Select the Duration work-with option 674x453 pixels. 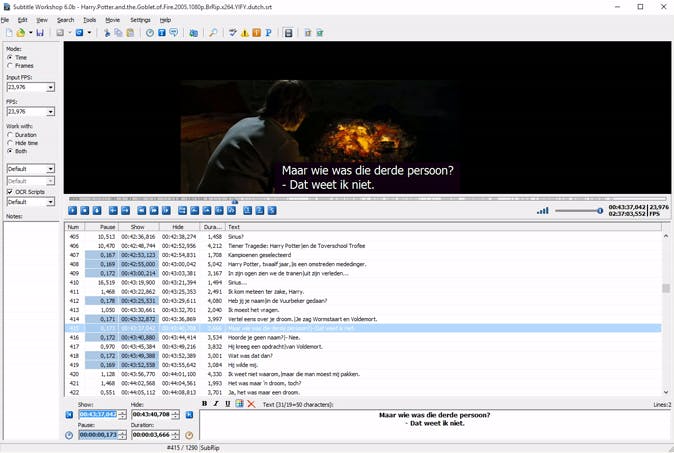(10, 134)
